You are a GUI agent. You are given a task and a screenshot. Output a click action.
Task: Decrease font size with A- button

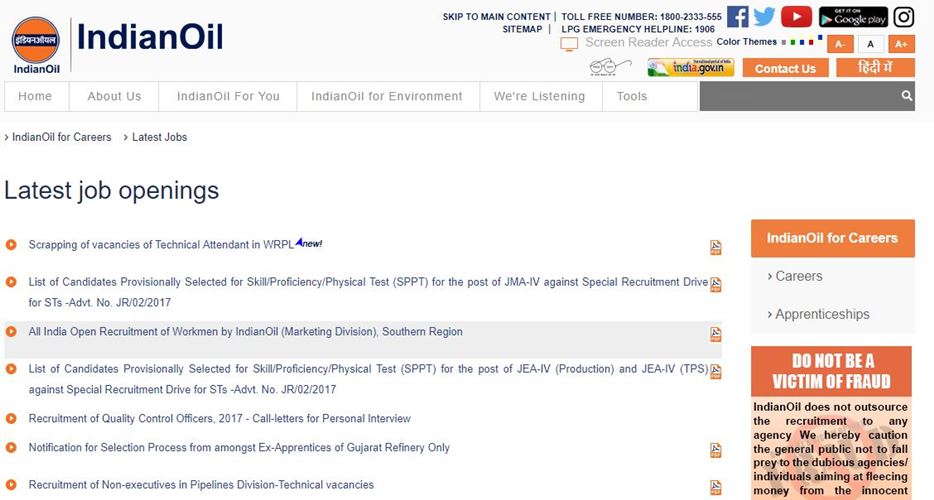[x=840, y=44]
